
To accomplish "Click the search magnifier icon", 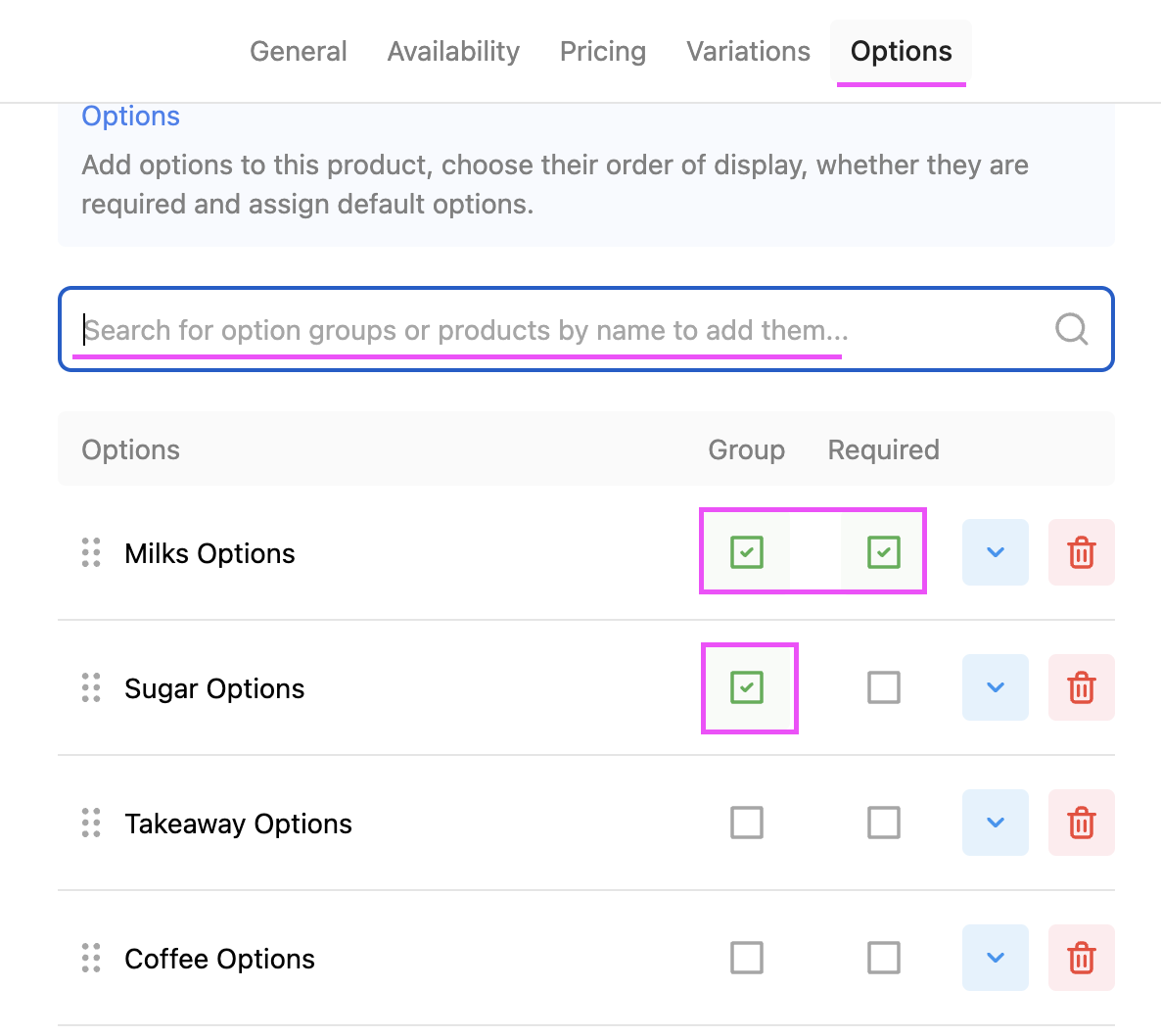I will (x=1070, y=329).
